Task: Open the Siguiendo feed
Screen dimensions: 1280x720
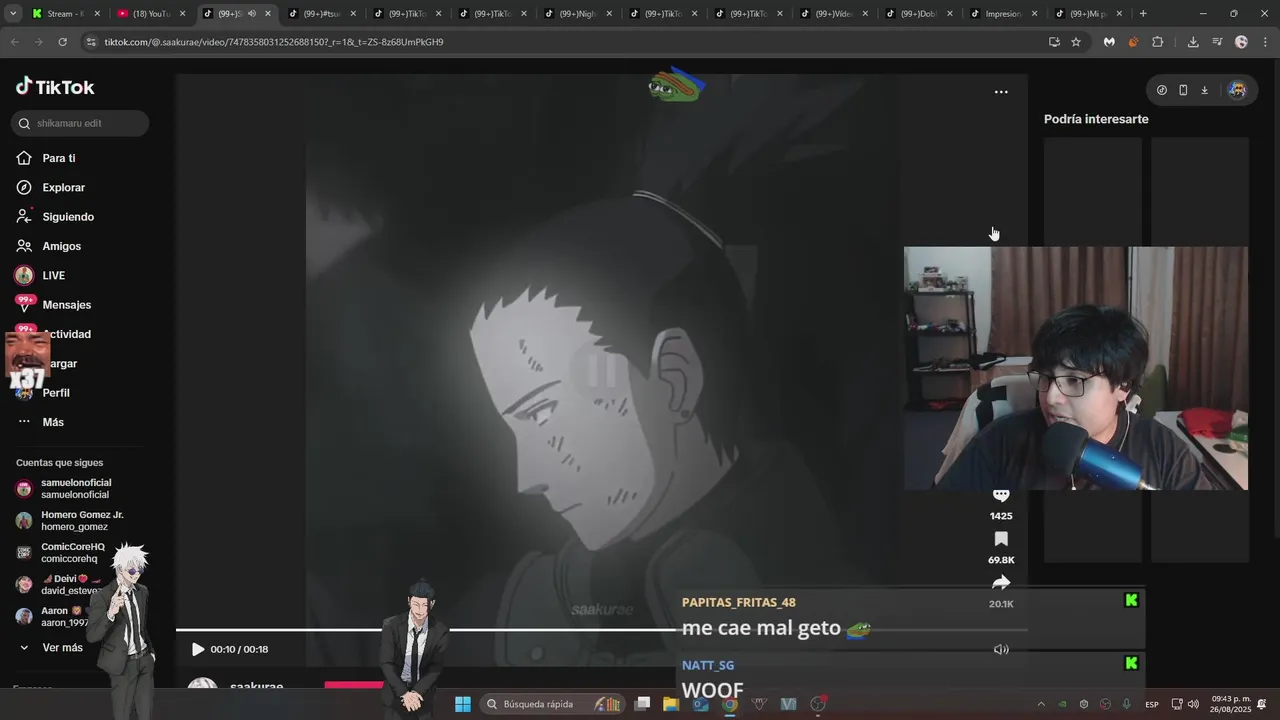Action: [67, 217]
